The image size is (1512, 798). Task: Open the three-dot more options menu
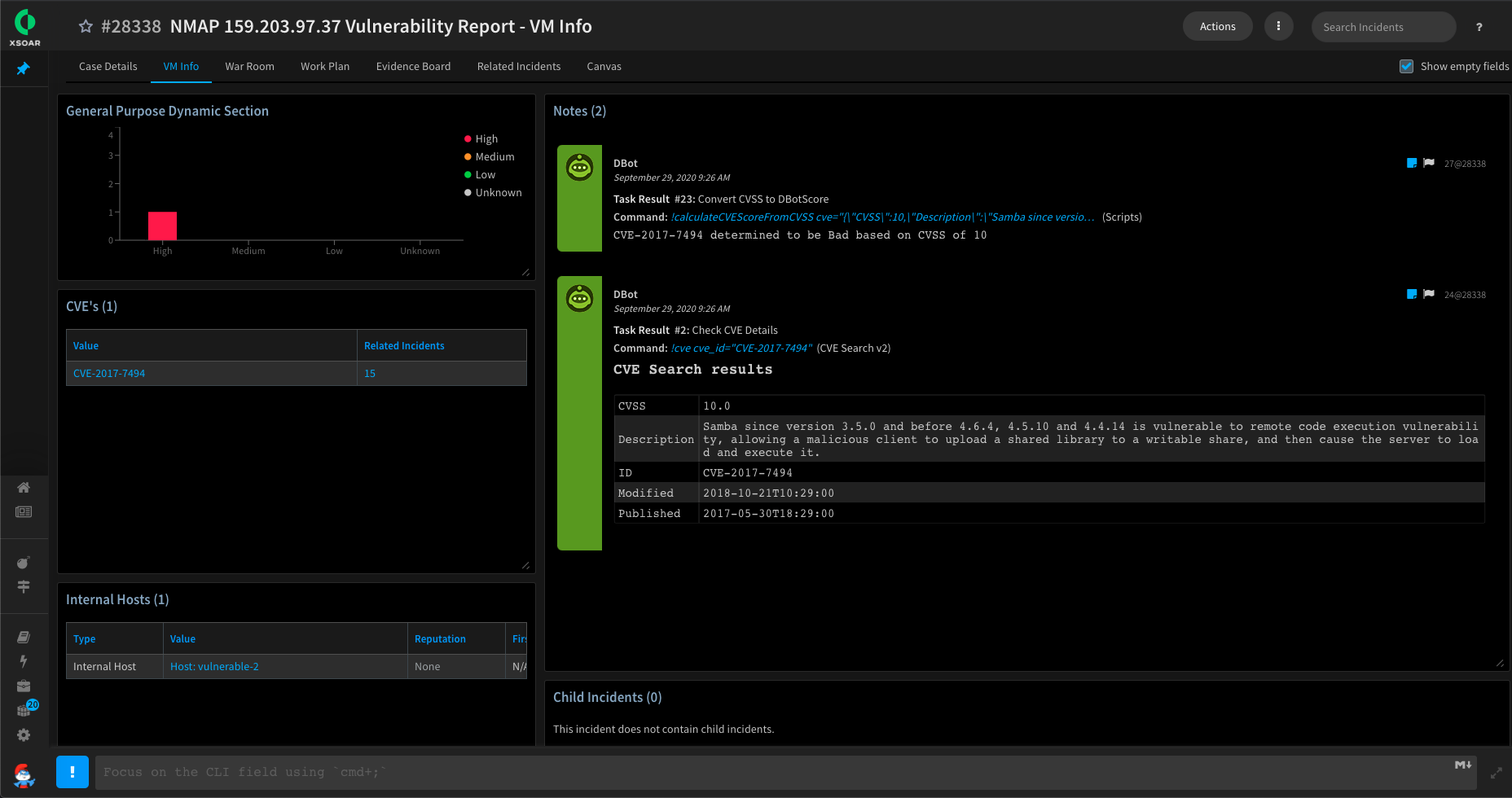click(x=1278, y=26)
